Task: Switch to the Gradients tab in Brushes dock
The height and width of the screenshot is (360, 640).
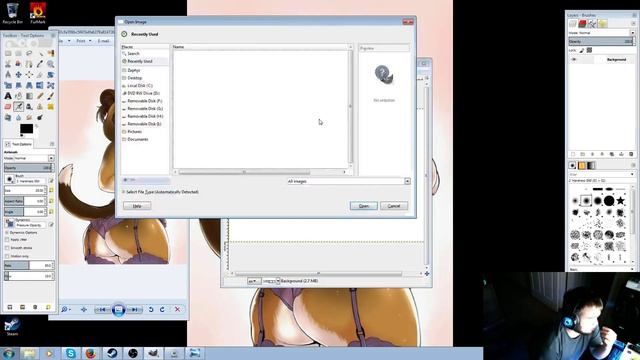Action: 591,165
